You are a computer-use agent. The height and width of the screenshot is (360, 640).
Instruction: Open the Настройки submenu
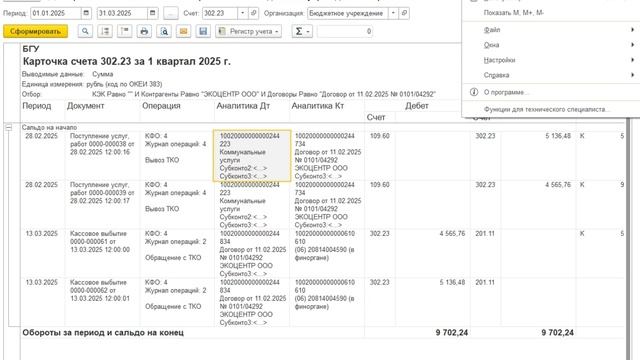point(551,60)
